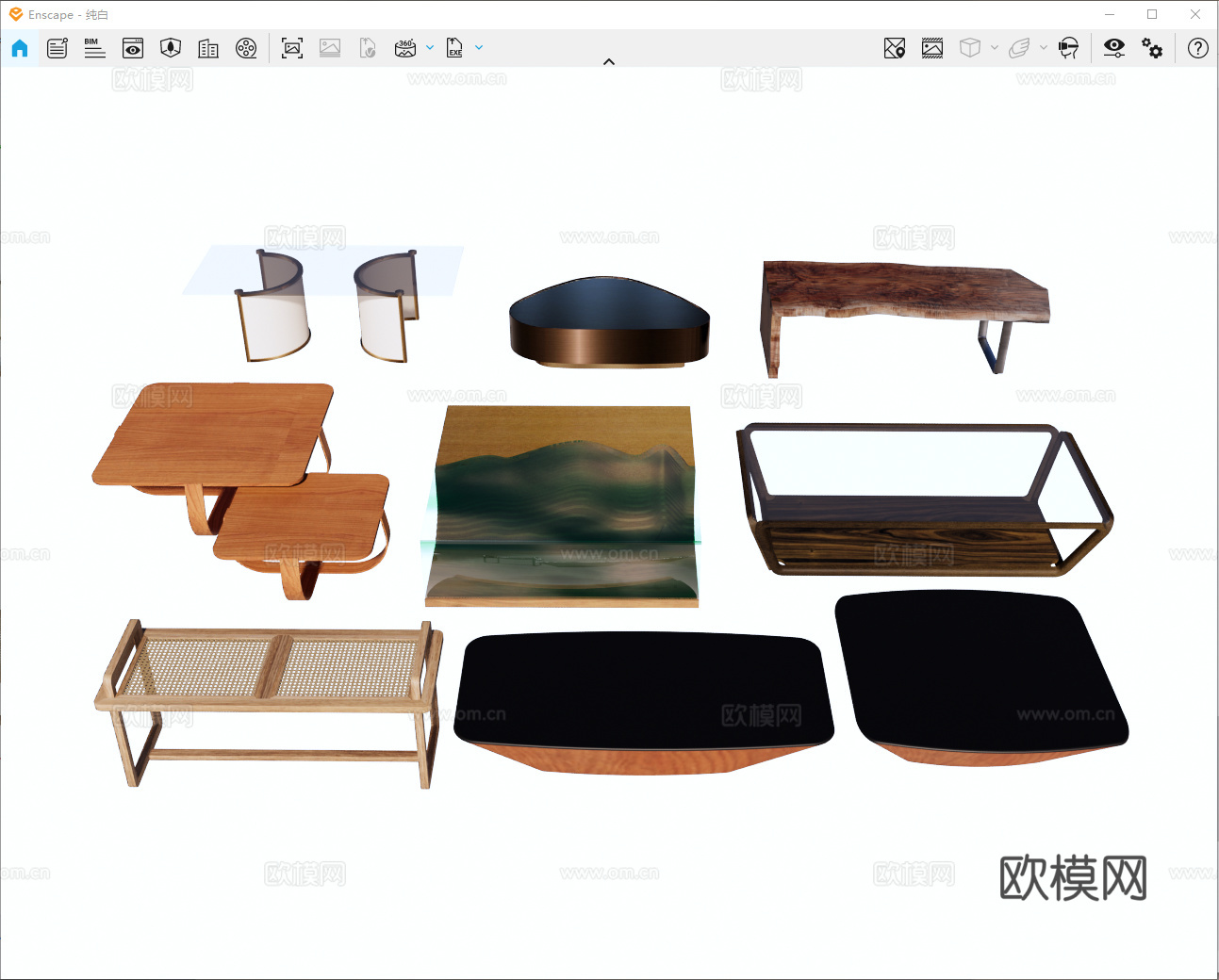Render a 360 panorama using the 360 icon
1219x980 pixels.
pyautogui.click(x=405, y=48)
